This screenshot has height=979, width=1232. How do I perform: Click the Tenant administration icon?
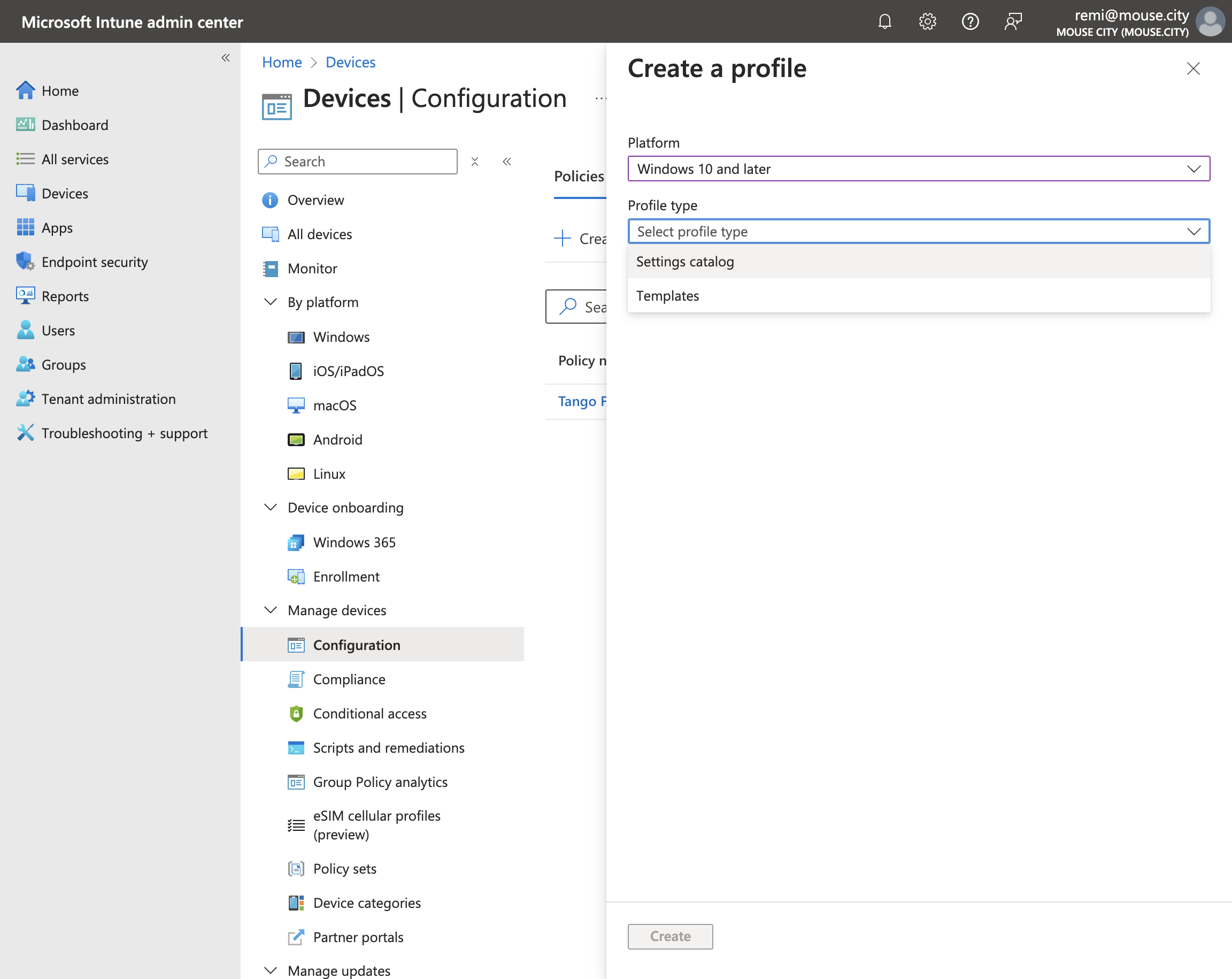(x=25, y=399)
